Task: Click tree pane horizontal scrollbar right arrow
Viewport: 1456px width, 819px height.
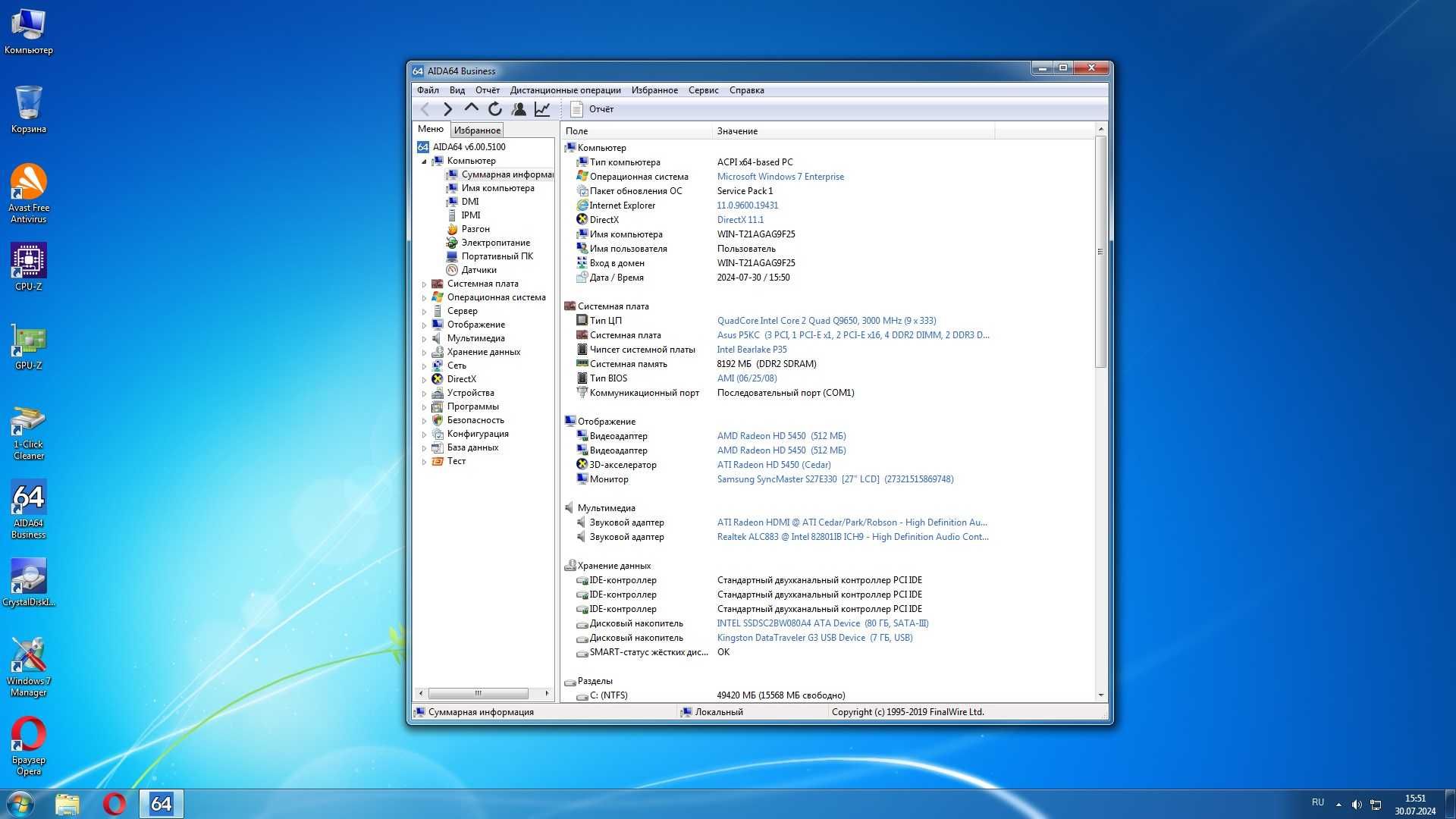Action: [547, 693]
